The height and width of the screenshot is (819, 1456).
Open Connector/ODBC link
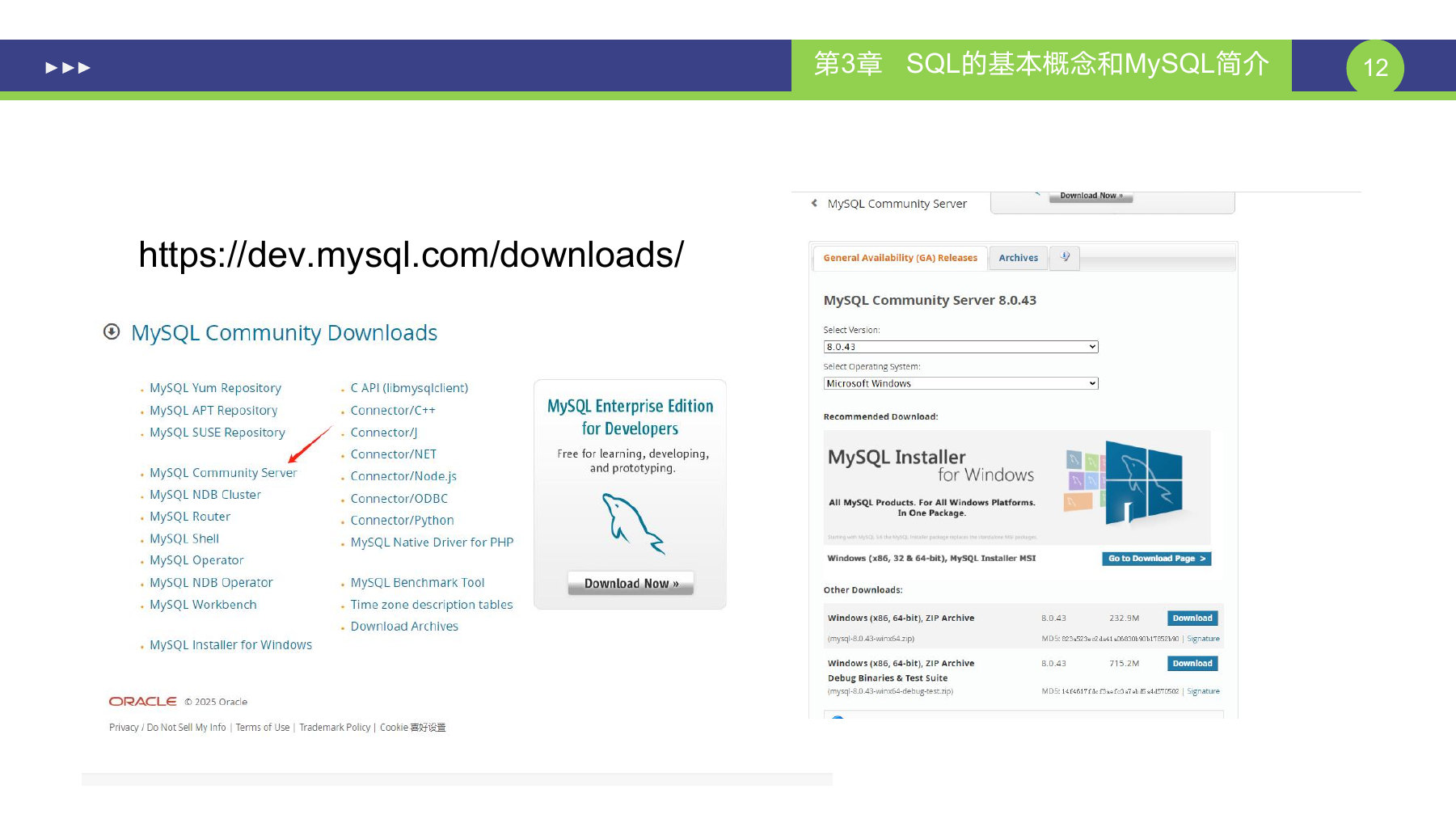point(399,499)
